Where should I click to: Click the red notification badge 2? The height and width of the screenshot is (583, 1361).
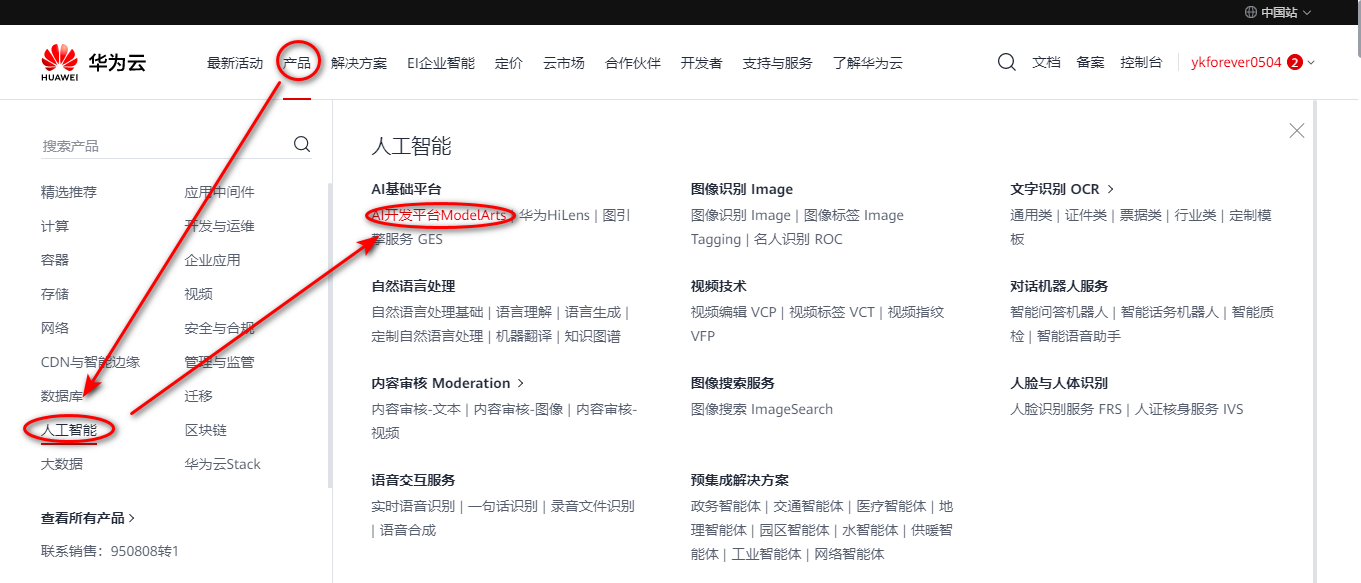coord(1295,62)
